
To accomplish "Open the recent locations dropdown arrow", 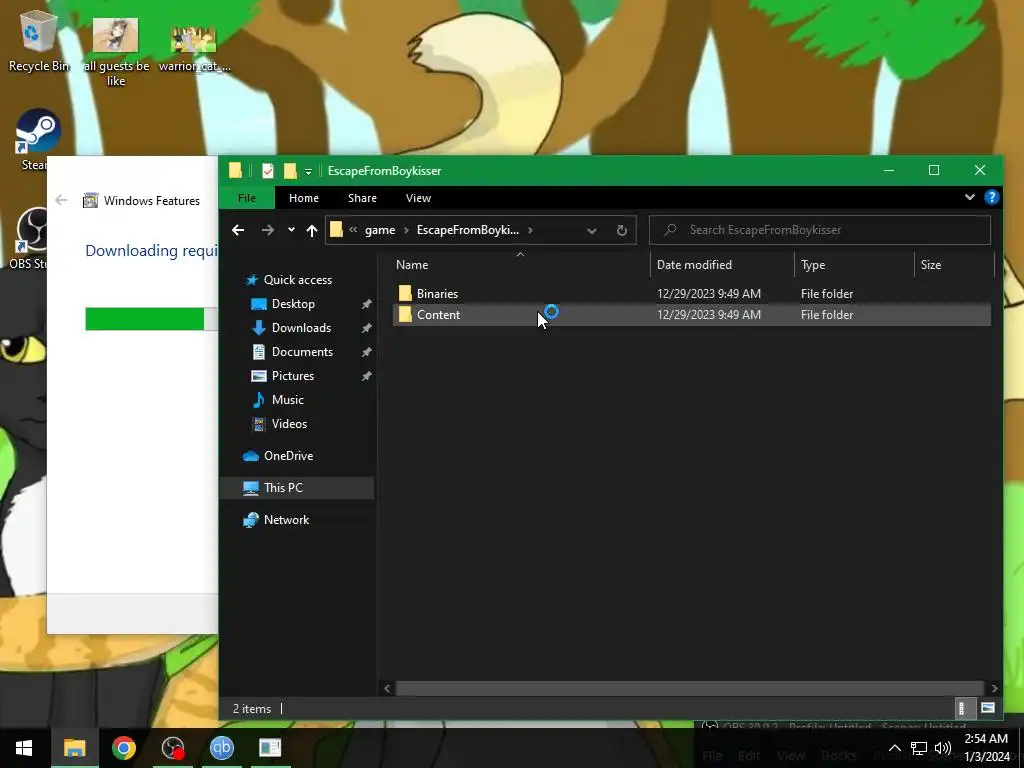I will coord(291,230).
